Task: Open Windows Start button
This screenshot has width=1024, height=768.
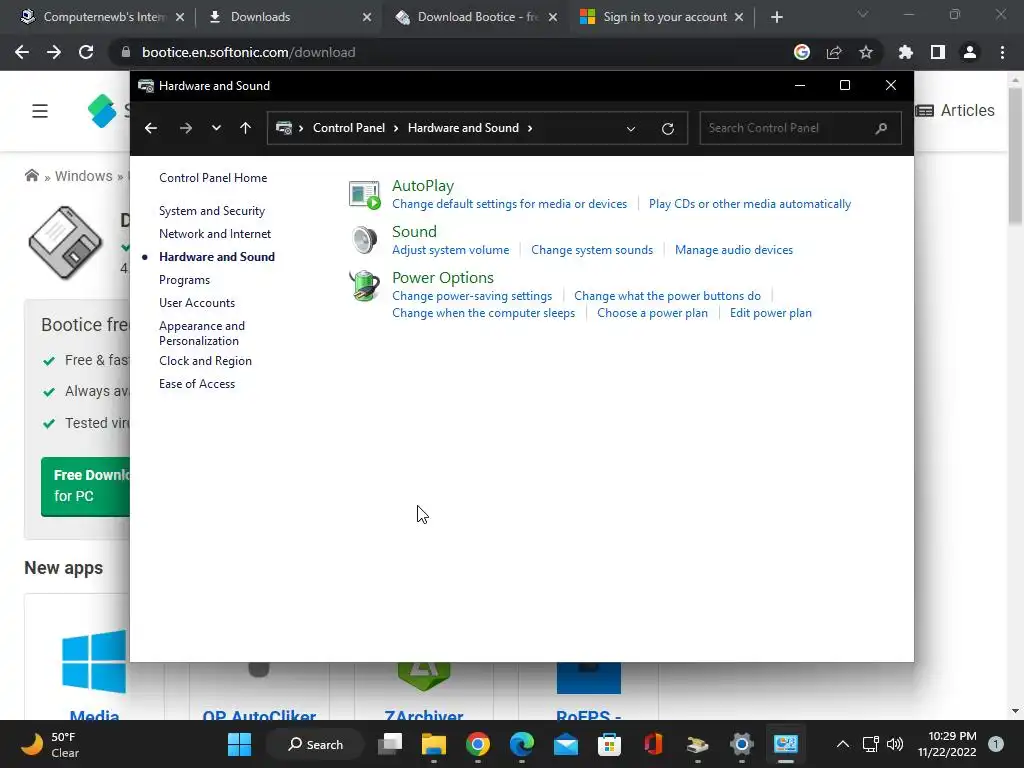Action: click(x=239, y=744)
